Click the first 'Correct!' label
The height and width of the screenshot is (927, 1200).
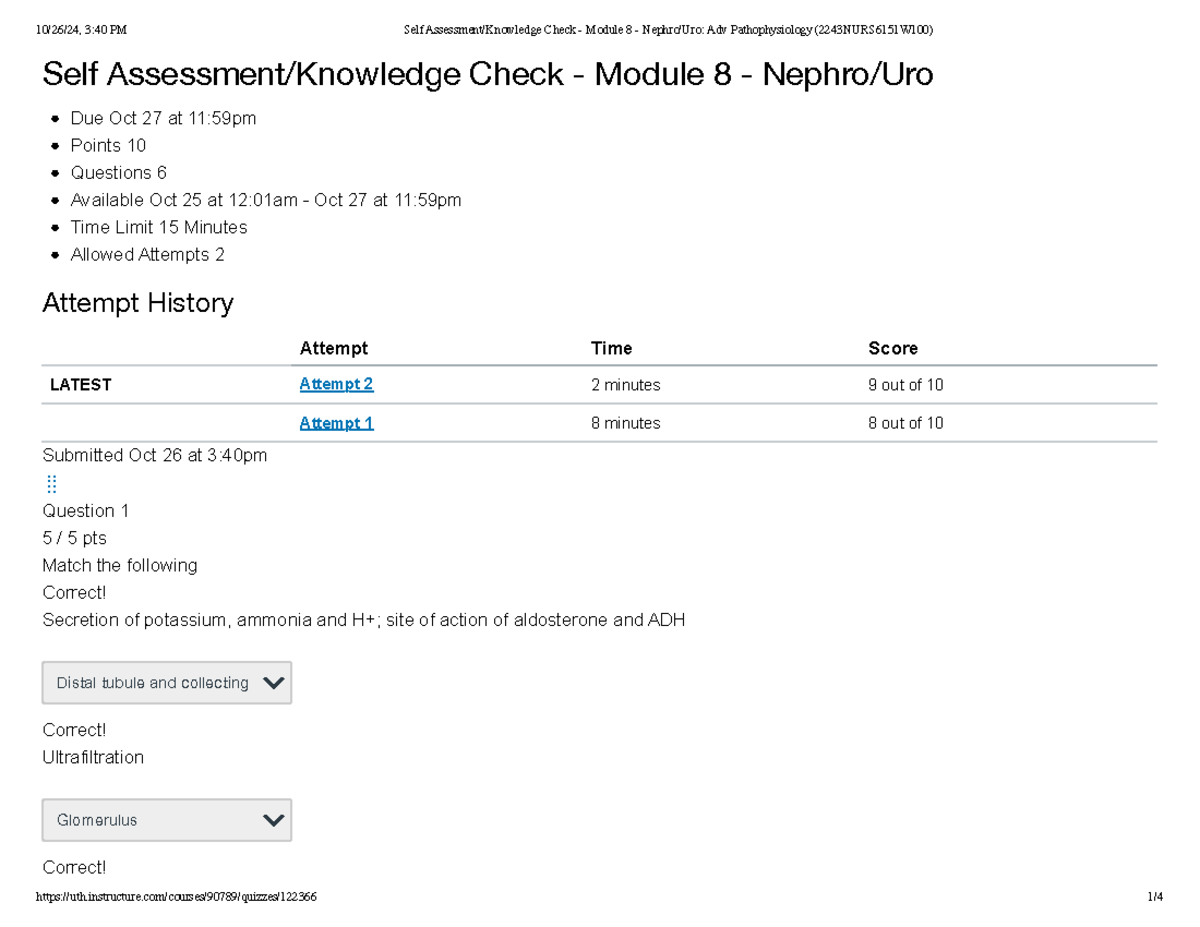pyautogui.click(x=74, y=592)
